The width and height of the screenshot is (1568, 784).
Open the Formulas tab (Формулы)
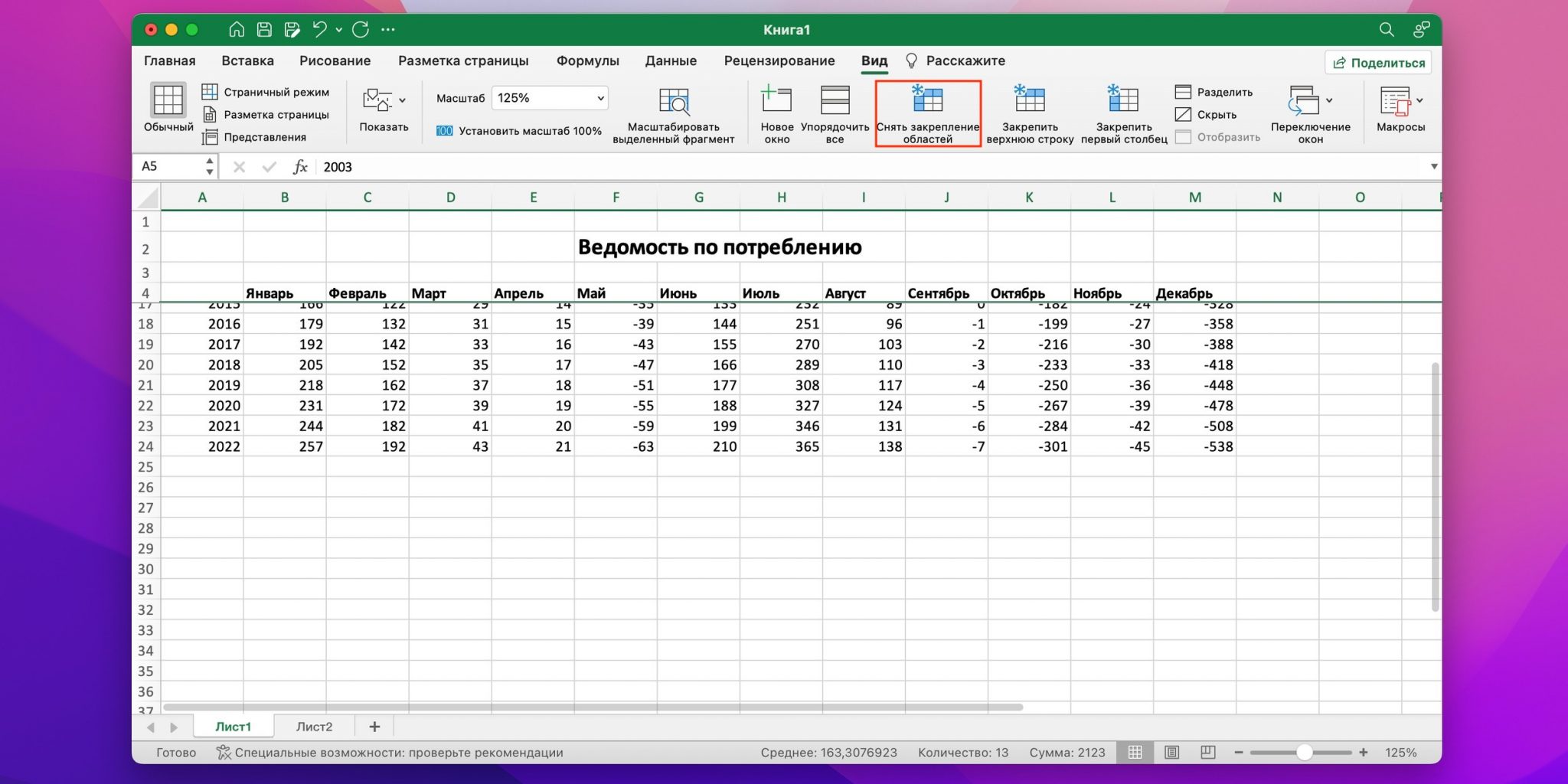587,60
